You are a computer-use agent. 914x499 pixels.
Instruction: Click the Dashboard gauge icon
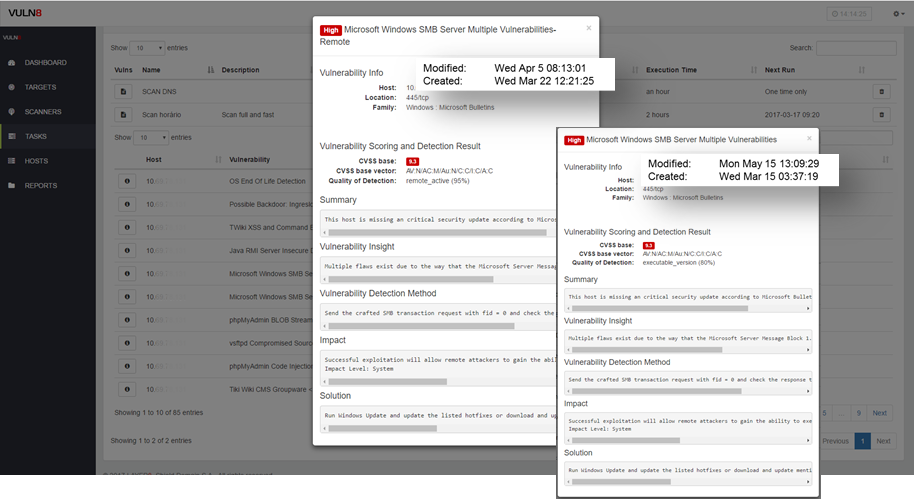coord(12,62)
